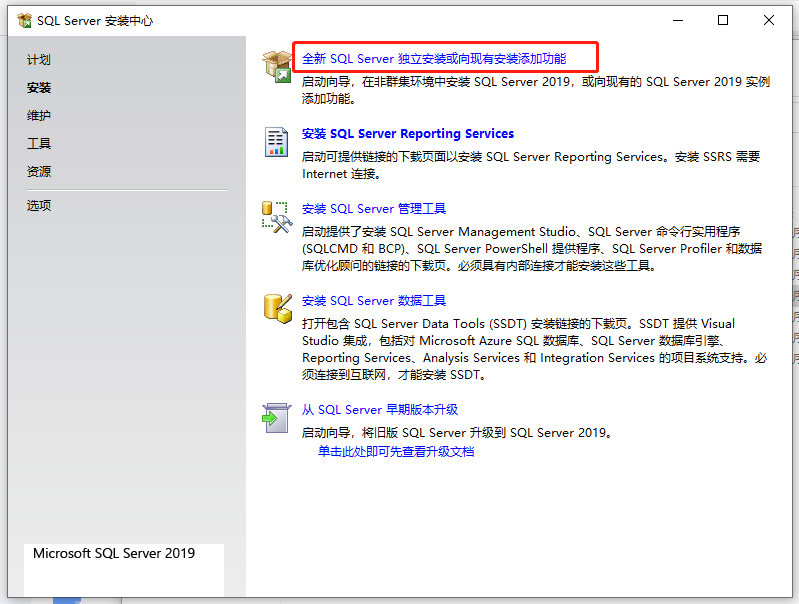
Task: Select 维护 in the left sidebar
Action: click(39, 116)
